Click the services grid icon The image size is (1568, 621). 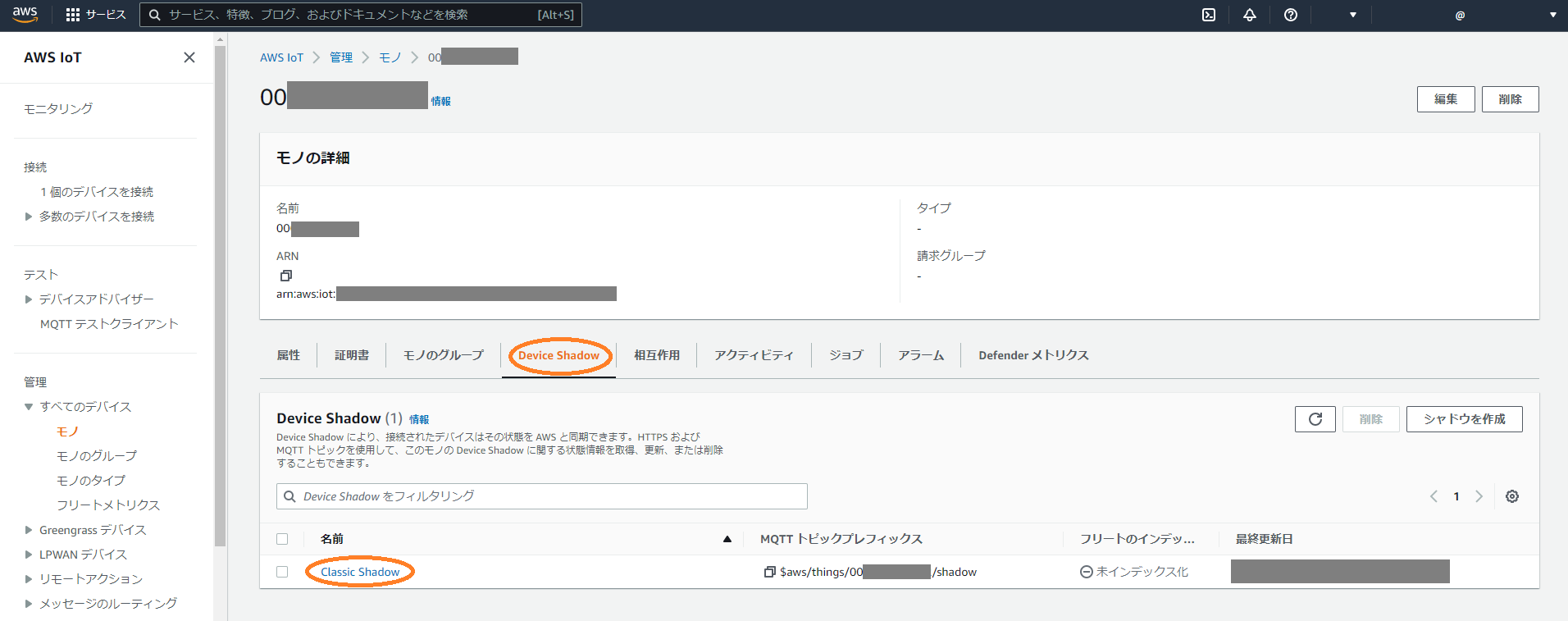coord(73,15)
